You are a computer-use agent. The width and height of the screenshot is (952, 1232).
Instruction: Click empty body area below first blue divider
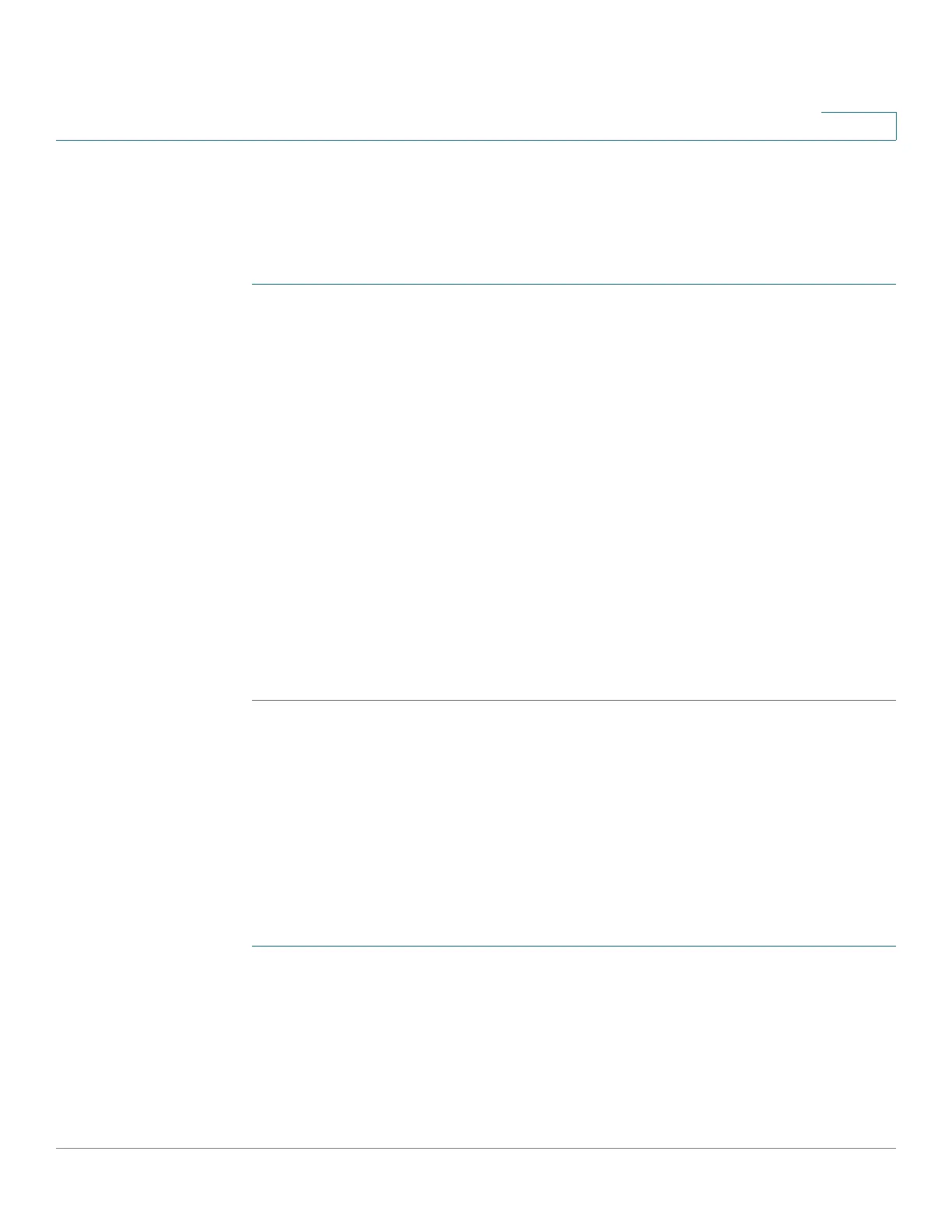(574, 492)
